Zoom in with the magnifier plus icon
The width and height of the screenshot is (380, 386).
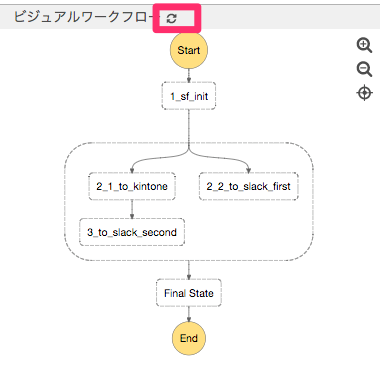point(364,45)
